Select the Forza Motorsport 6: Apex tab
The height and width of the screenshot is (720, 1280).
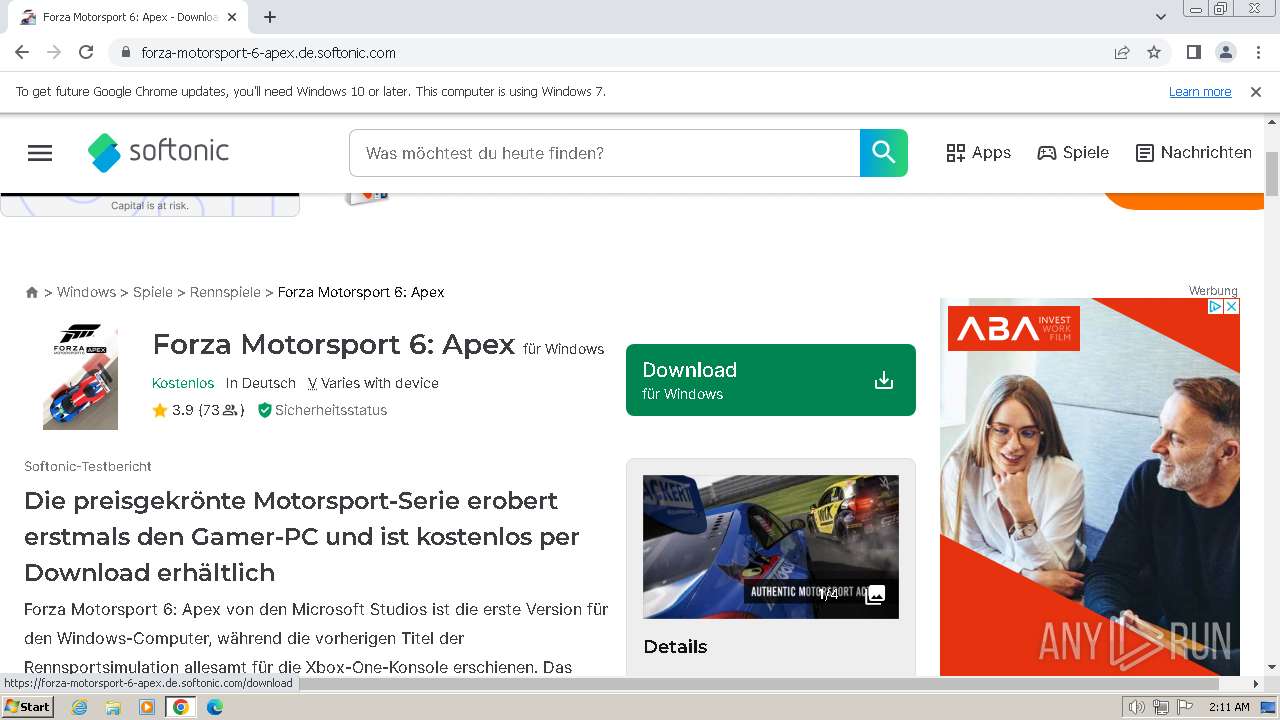pyautogui.click(x=130, y=17)
